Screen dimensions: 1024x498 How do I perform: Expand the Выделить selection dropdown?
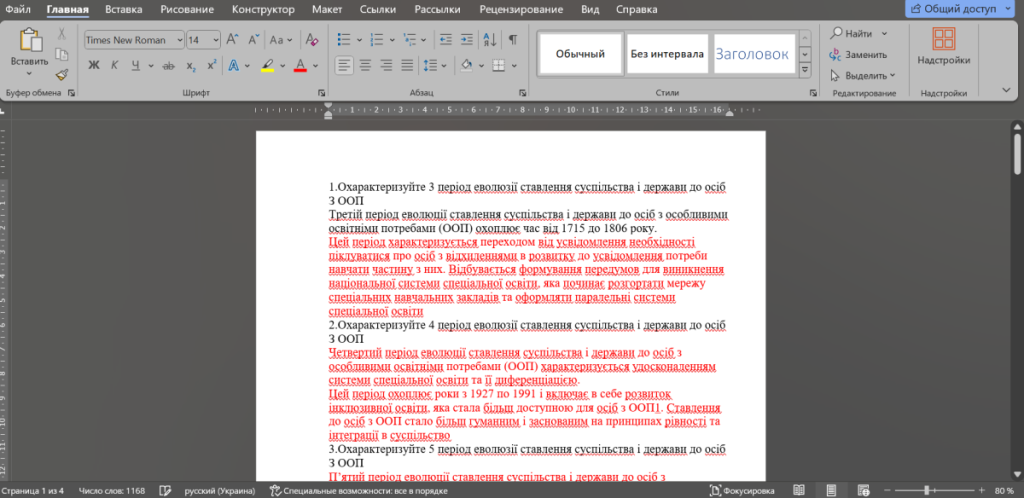(868, 75)
